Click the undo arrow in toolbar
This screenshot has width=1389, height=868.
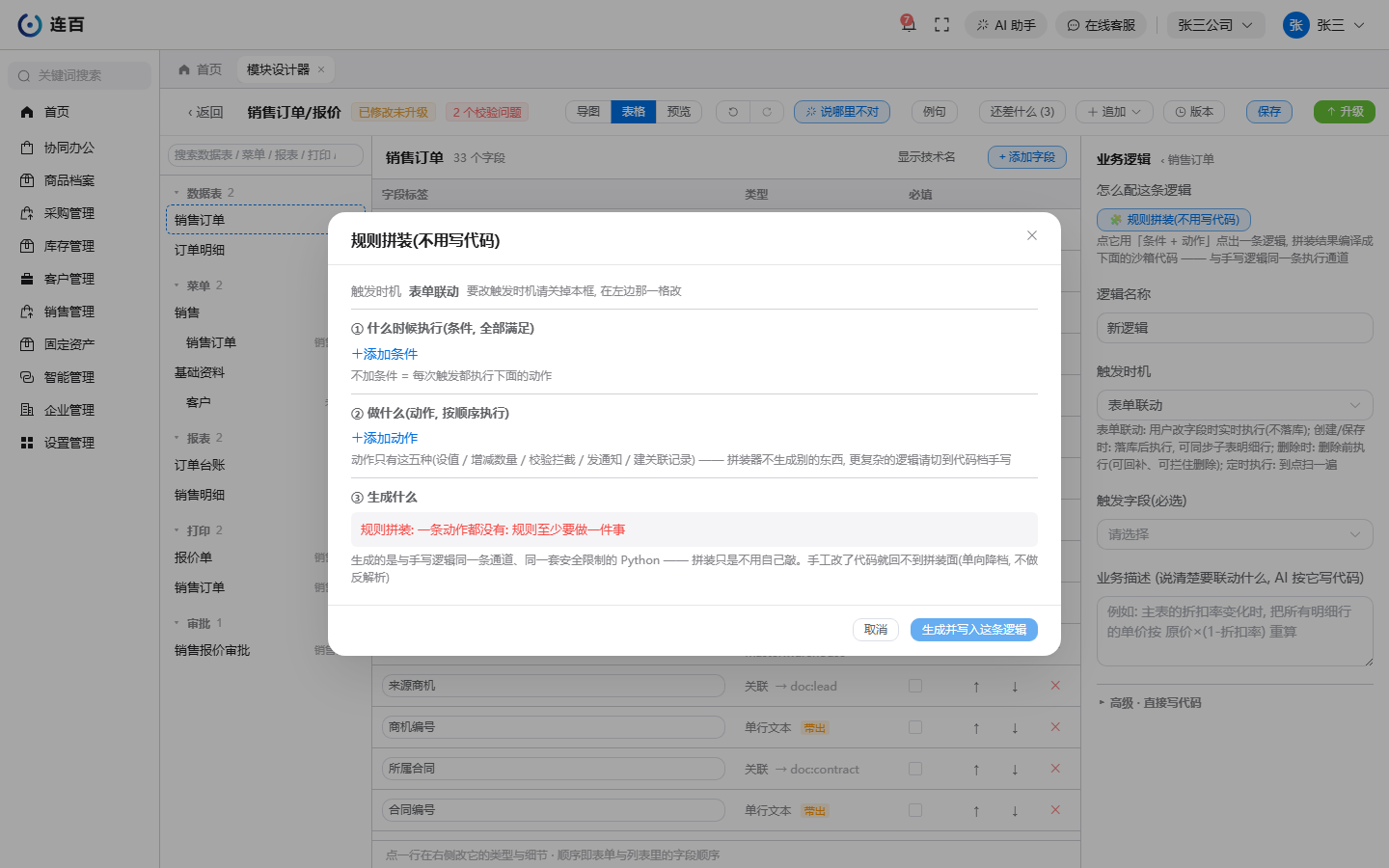point(733,112)
